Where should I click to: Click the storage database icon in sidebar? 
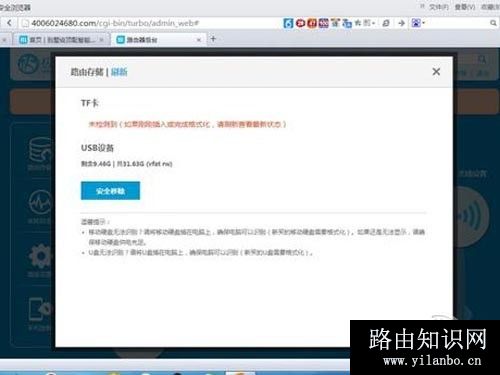(40, 149)
